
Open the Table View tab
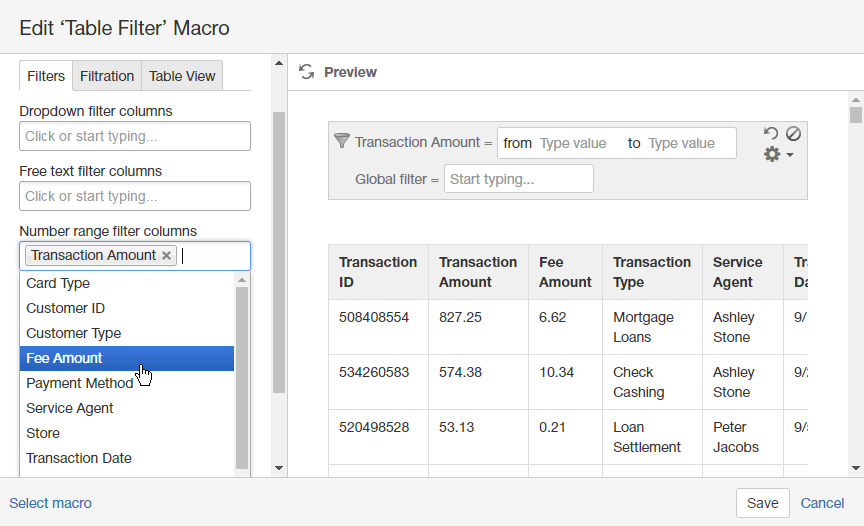pyautogui.click(x=181, y=76)
